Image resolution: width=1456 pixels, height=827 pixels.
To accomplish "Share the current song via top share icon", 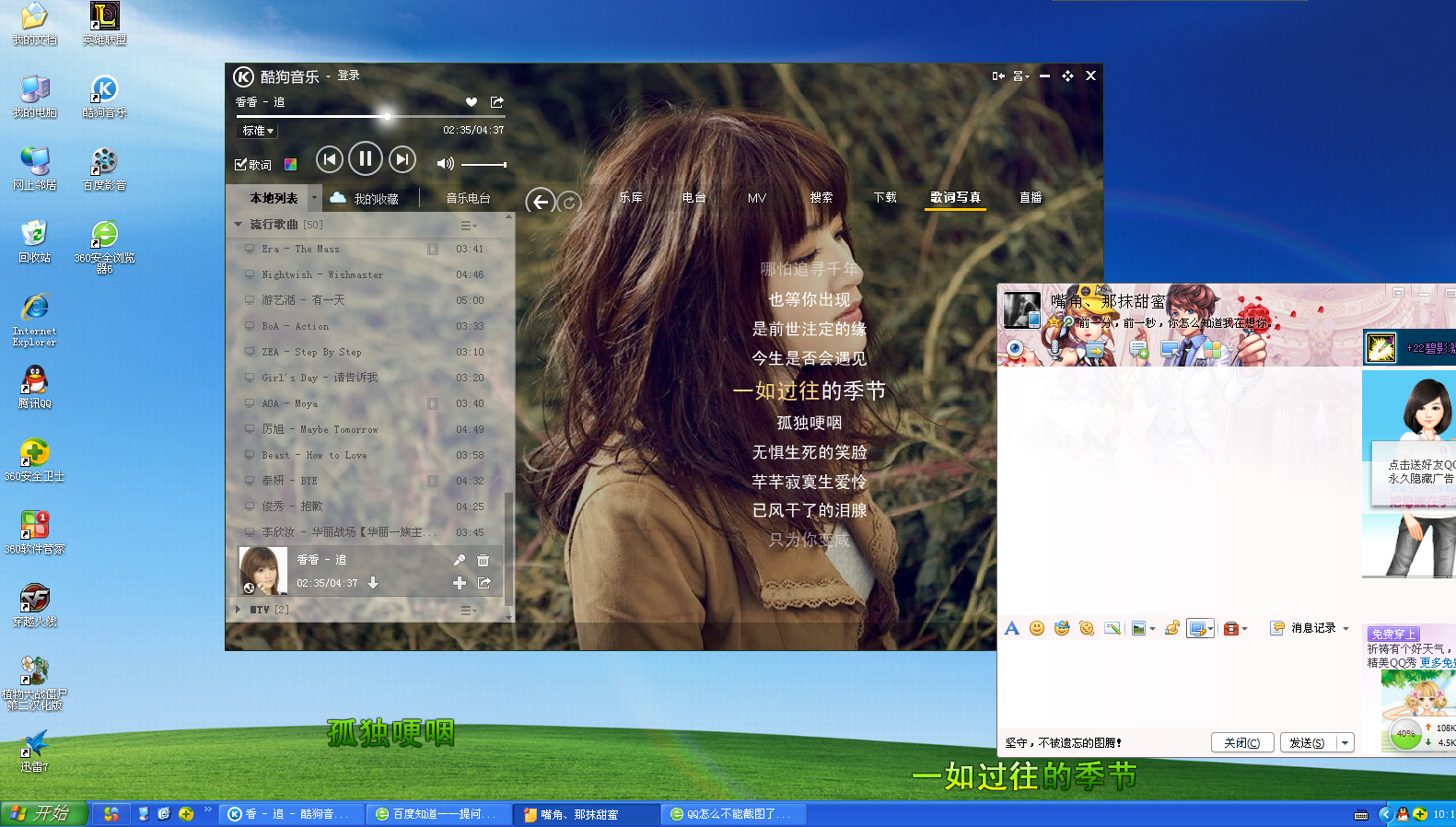I will (x=497, y=102).
